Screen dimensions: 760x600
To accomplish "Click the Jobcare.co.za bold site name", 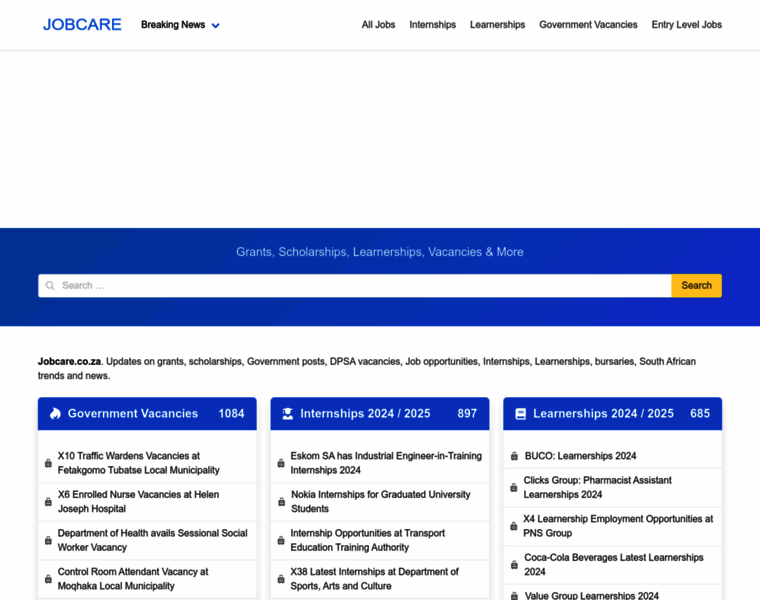I will click(69, 362).
